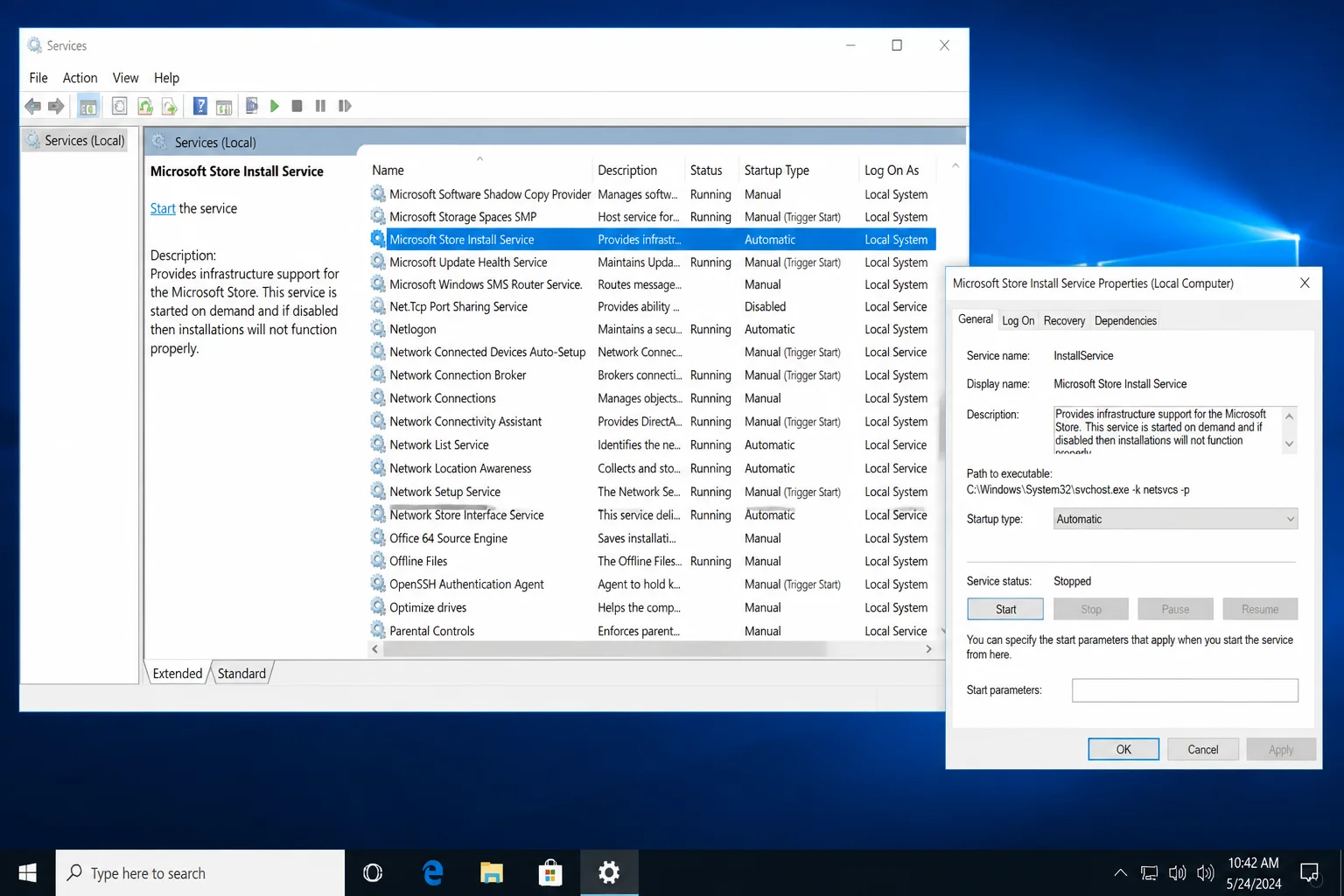The image size is (1344, 896).
Task: Switch to the Standard tab
Action: pos(241,673)
